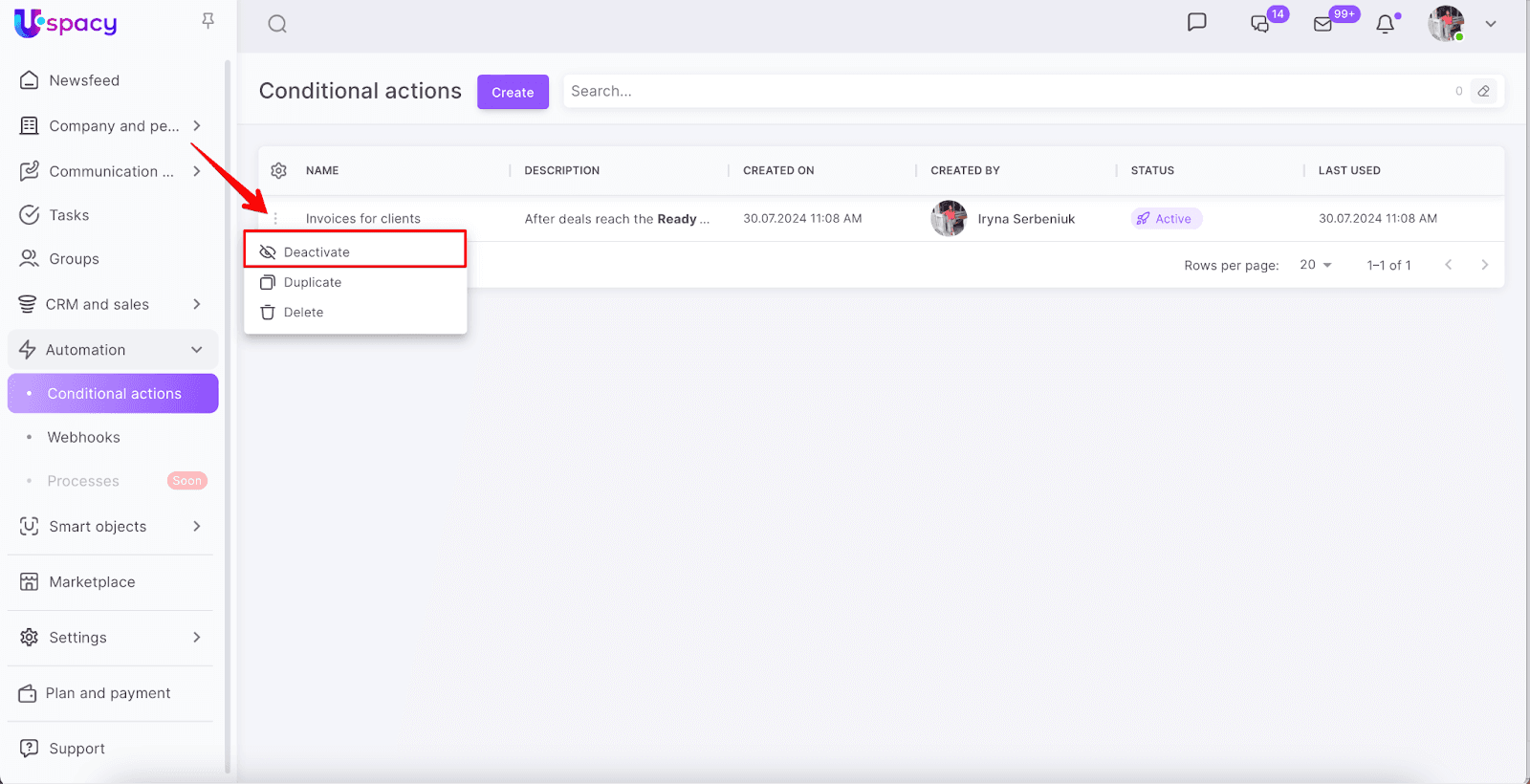Click the Create button
Screen dimensions: 1530x784
click(x=513, y=92)
